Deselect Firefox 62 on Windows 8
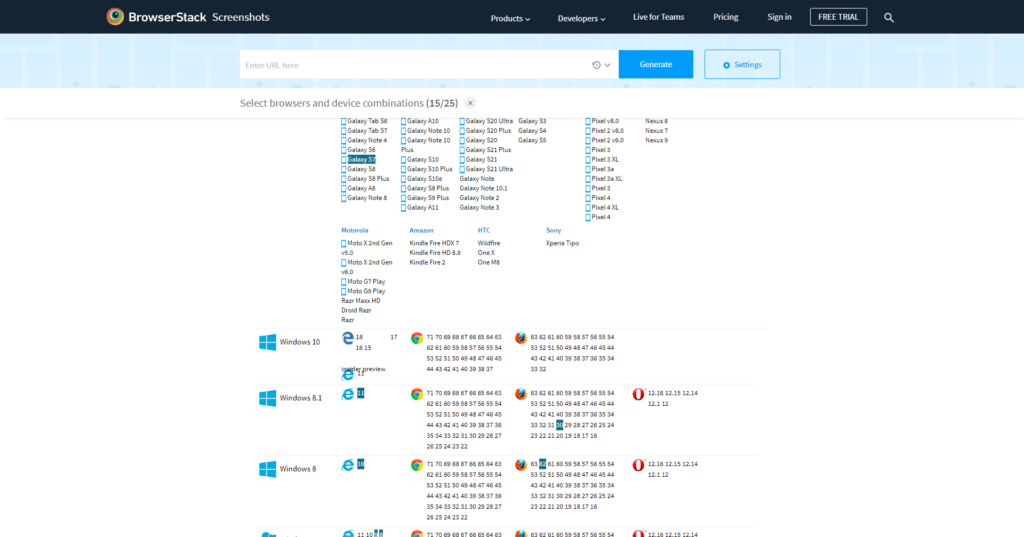1024x537 pixels. (543, 464)
